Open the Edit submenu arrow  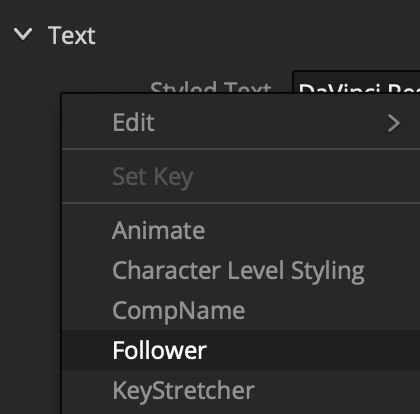(x=394, y=124)
